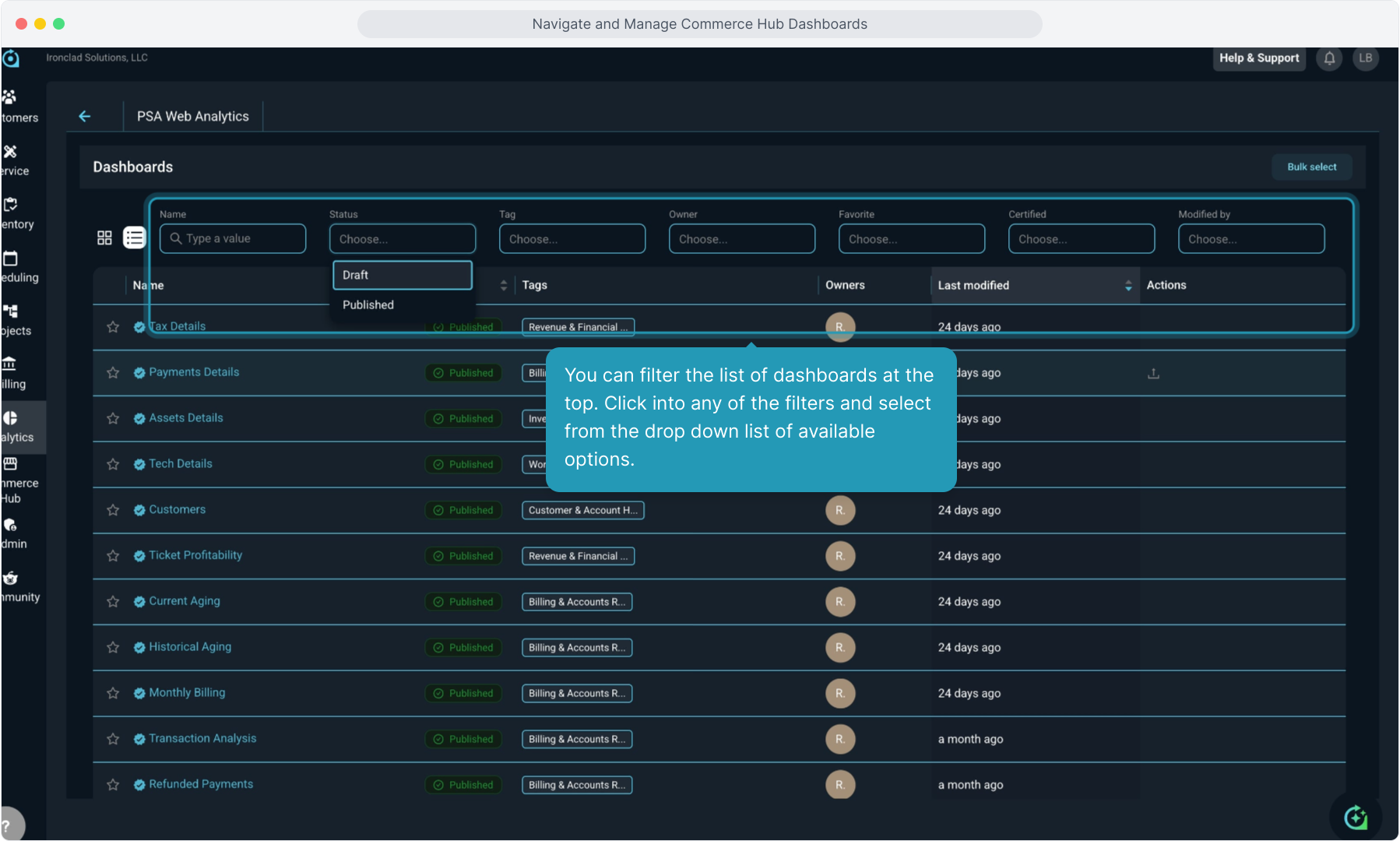Expand the Owner filter dropdown

[741, 239]
